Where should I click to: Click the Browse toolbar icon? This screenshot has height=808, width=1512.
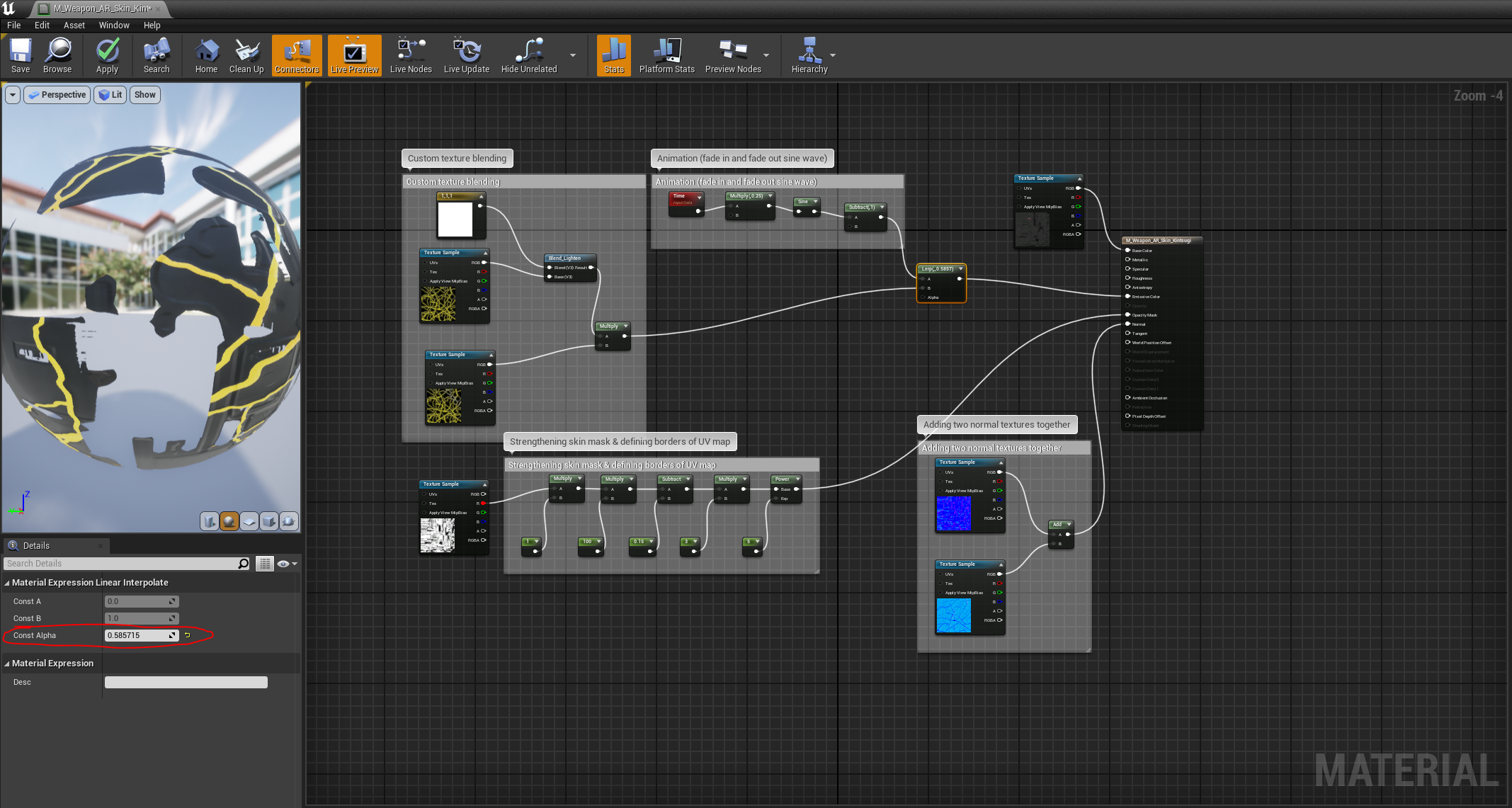[57, 55]
